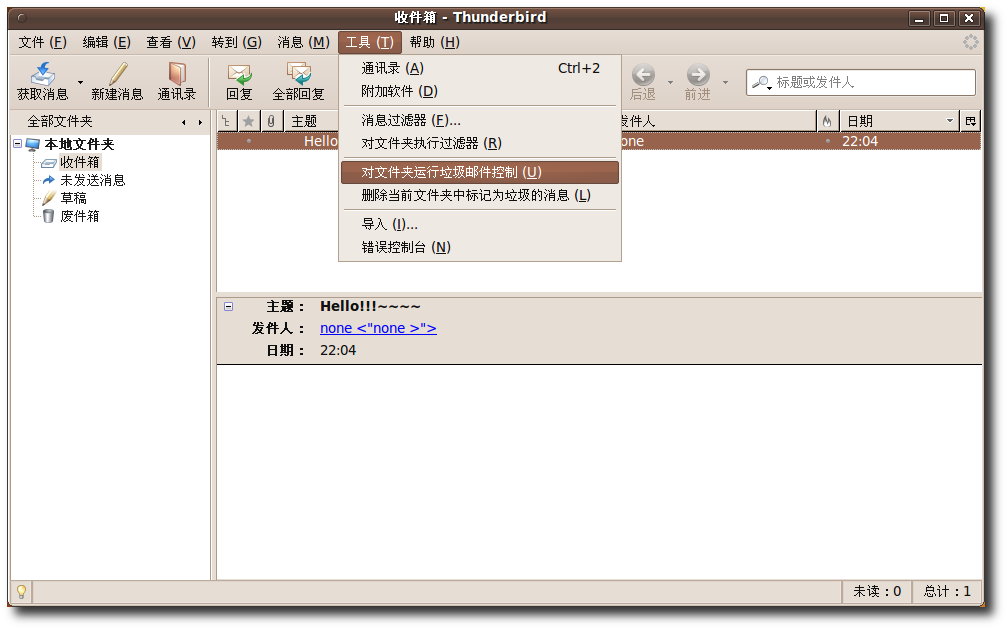Close the 工具 (T) menu
Image resolution: width=1008 pixels, height=630 pixels.
pos(370,42)
